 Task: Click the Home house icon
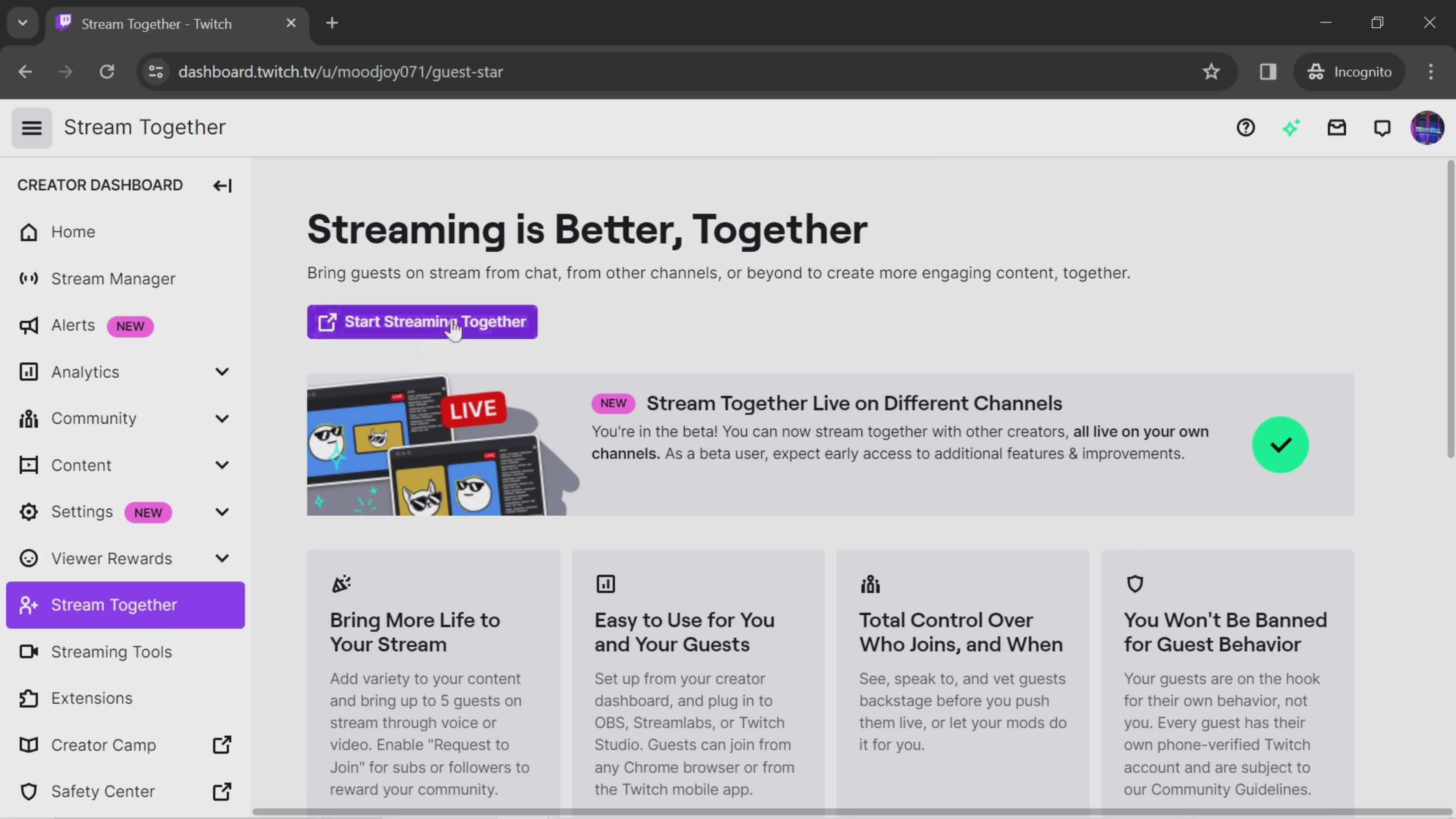[x=28, y=232]
